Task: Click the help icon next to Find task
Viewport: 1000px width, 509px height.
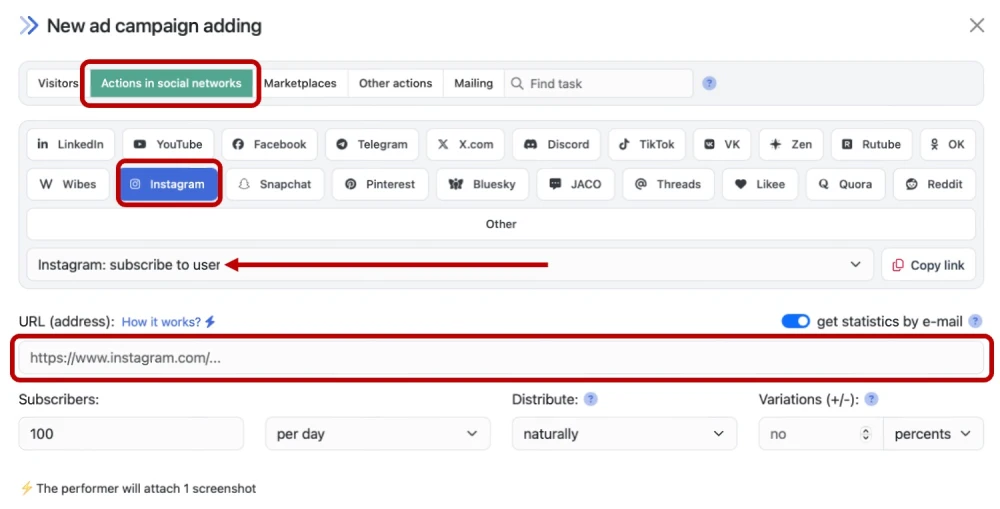Action: click(709, 83)
